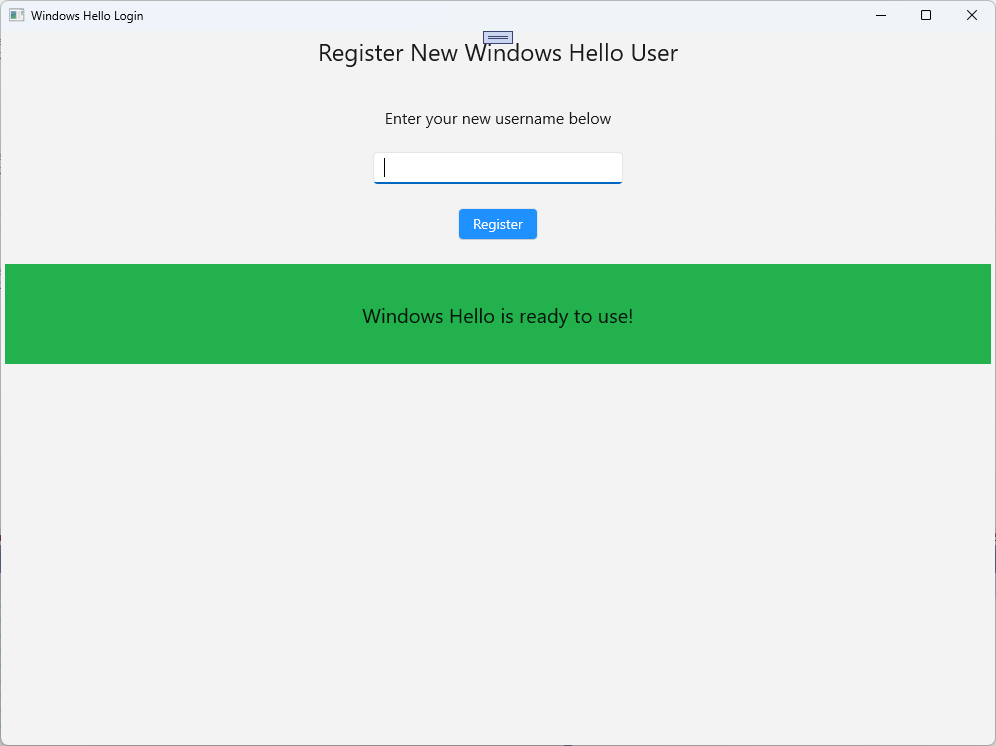
Task: Click the green 'Windows Hello is ready' banner
Action: coord(497,314)
